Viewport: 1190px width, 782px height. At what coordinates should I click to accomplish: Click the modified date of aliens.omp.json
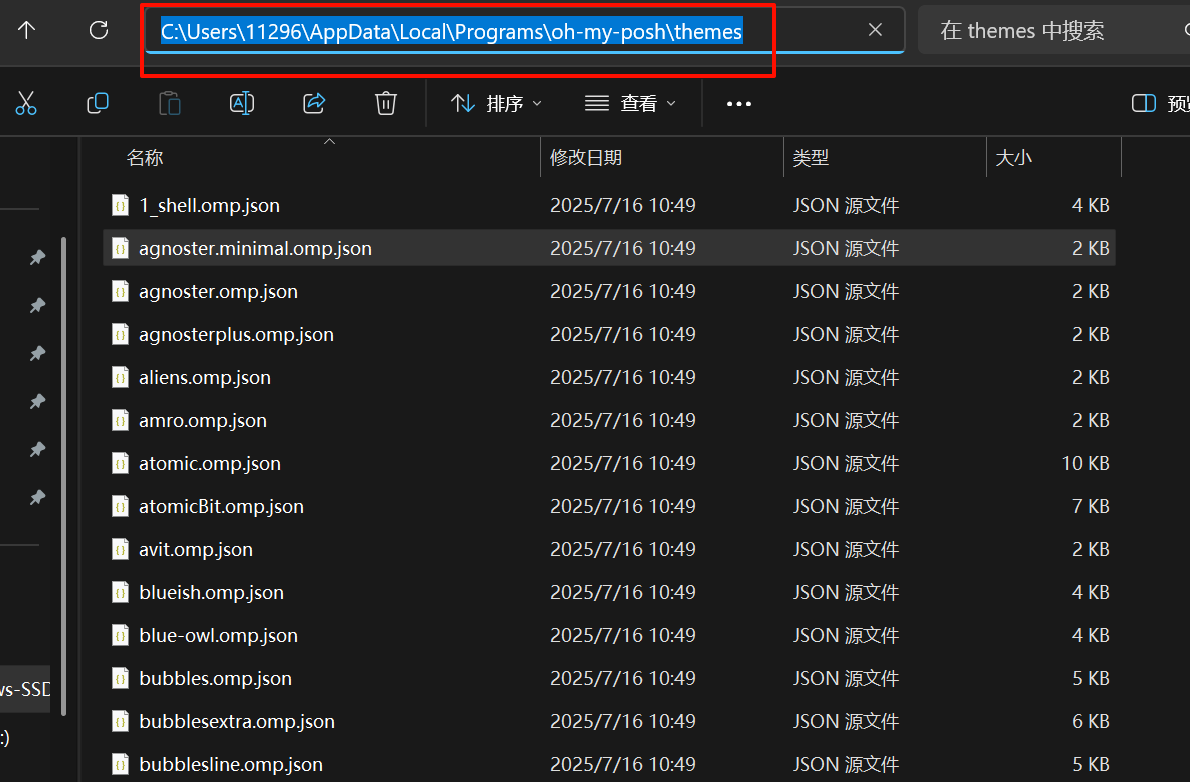coord(622,377)
